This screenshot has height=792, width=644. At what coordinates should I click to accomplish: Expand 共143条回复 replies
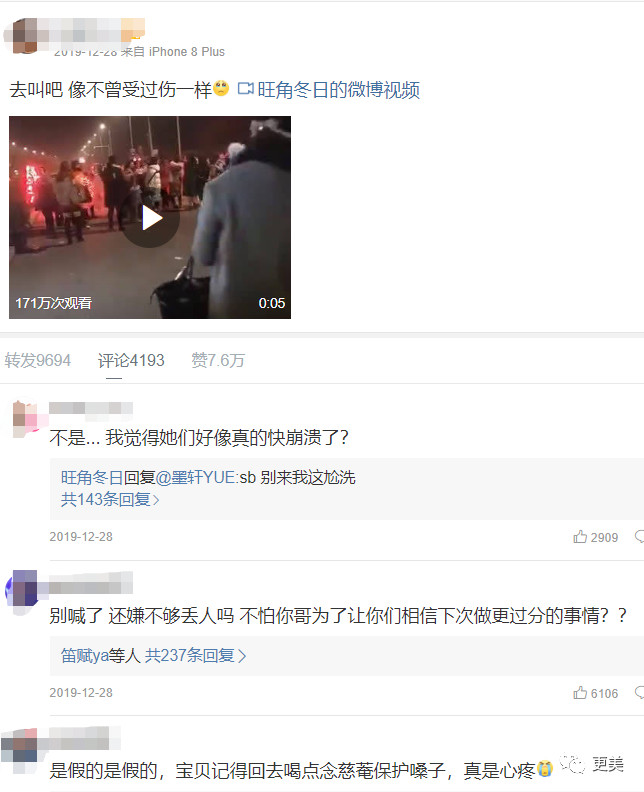[x=110, y=500]
